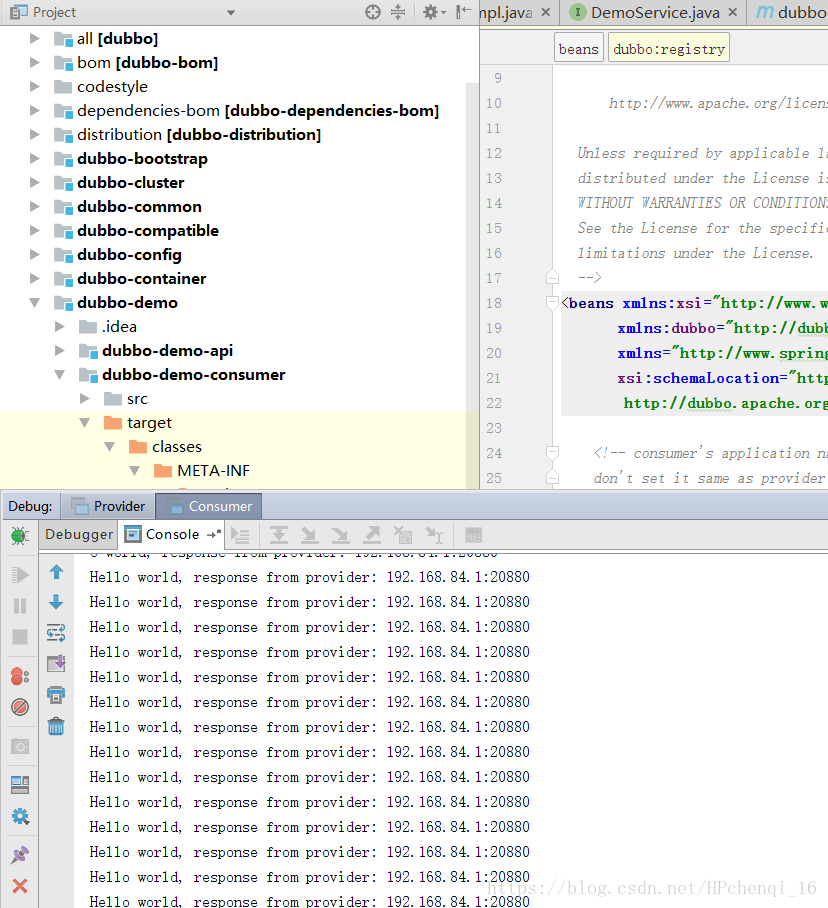Image resolution: width=828 pixels, height=908 pixels.
Task: Click Step Into icon in debug toolbar
Action: [x=310, y=535]
